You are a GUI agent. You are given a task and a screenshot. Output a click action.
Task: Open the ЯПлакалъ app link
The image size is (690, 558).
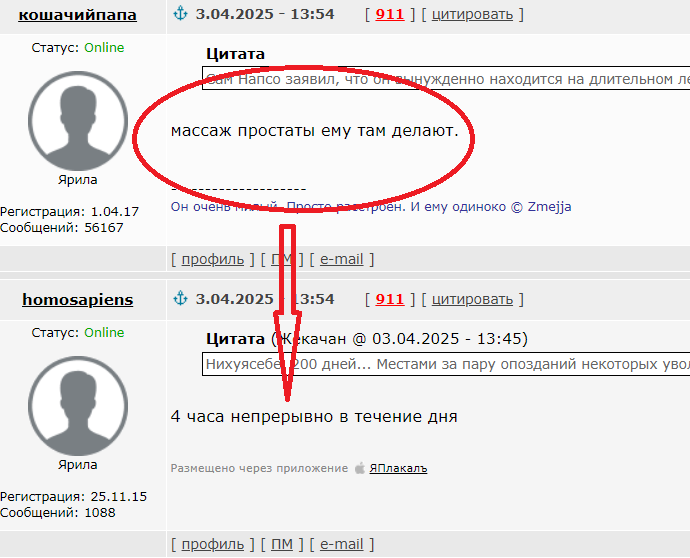[398, 468]
